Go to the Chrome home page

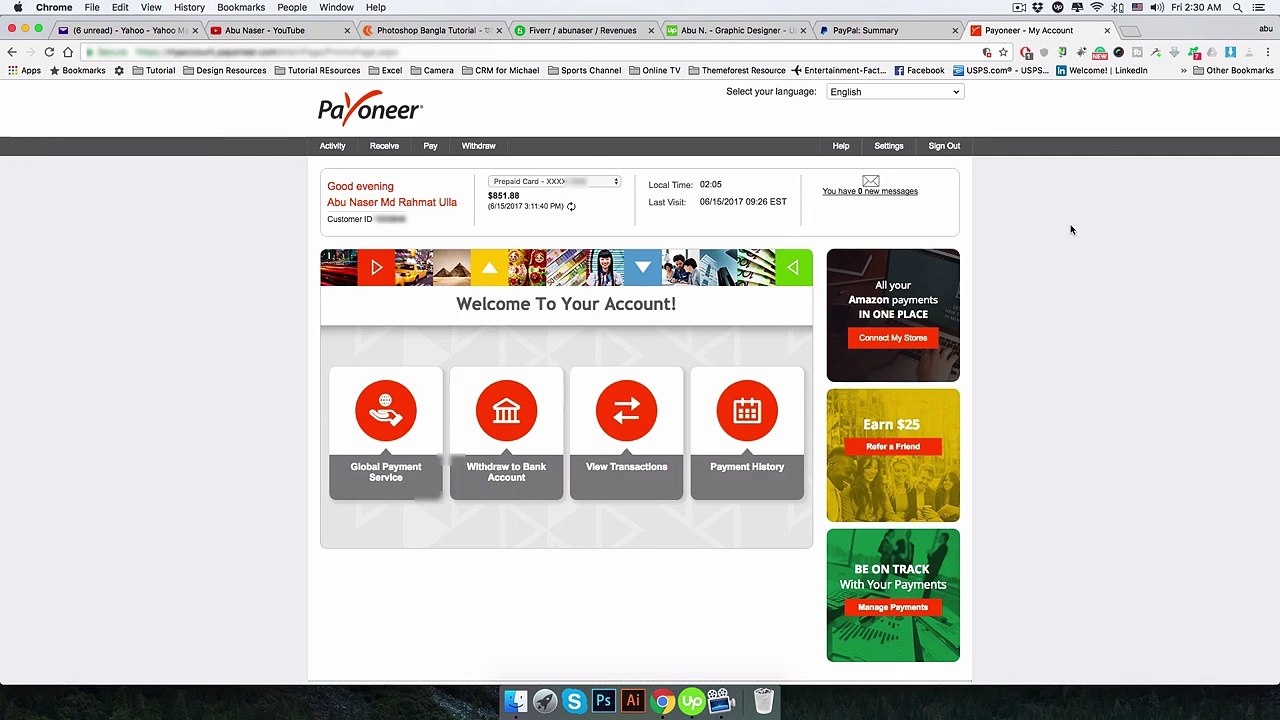(x=68, y=52)
